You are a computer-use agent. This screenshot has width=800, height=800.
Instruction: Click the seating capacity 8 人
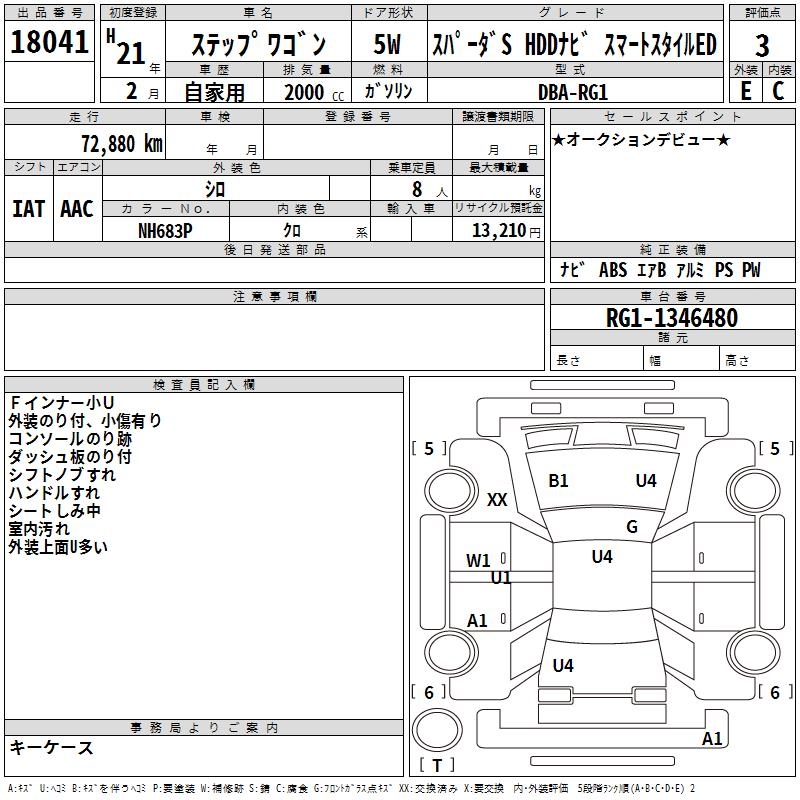click(x=429, y=189)
